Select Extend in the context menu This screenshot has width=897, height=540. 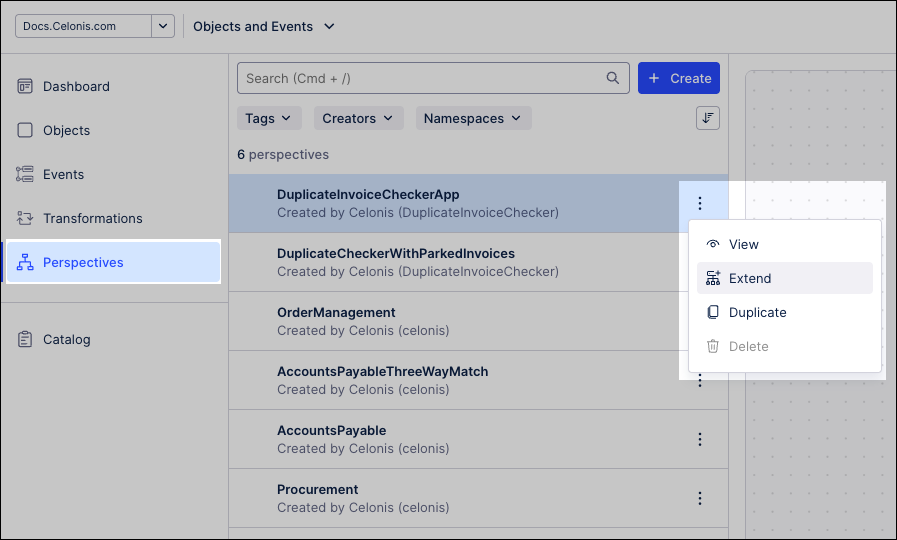tap(750, 279)
